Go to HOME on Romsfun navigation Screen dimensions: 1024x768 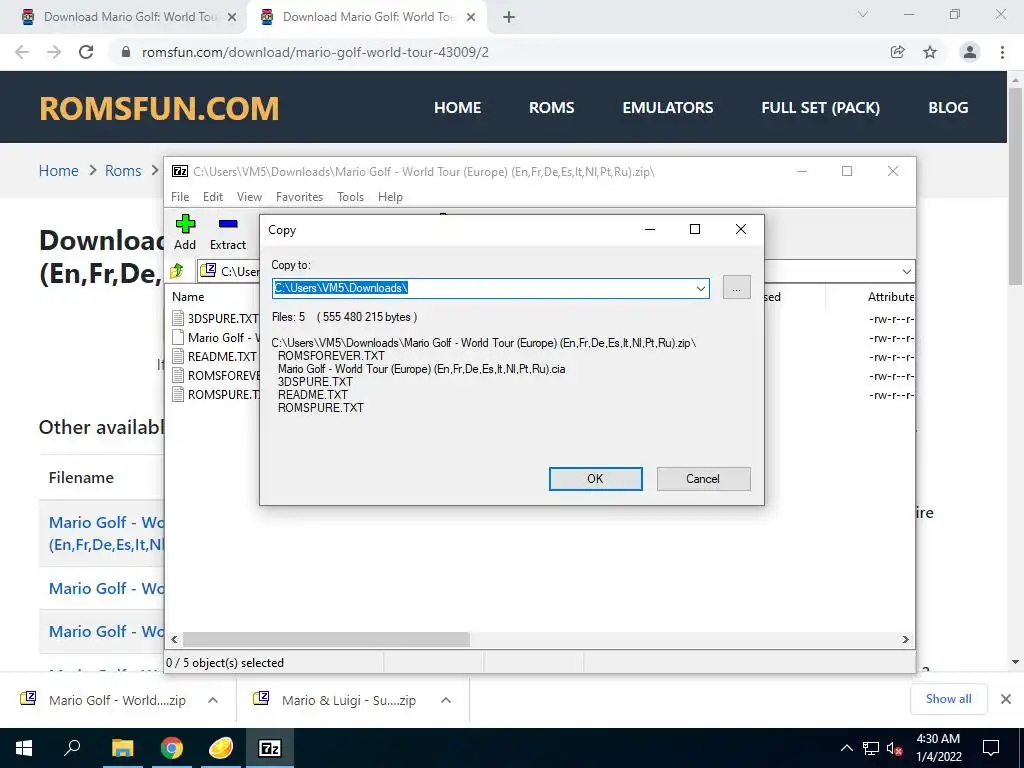tap(458, 108)
